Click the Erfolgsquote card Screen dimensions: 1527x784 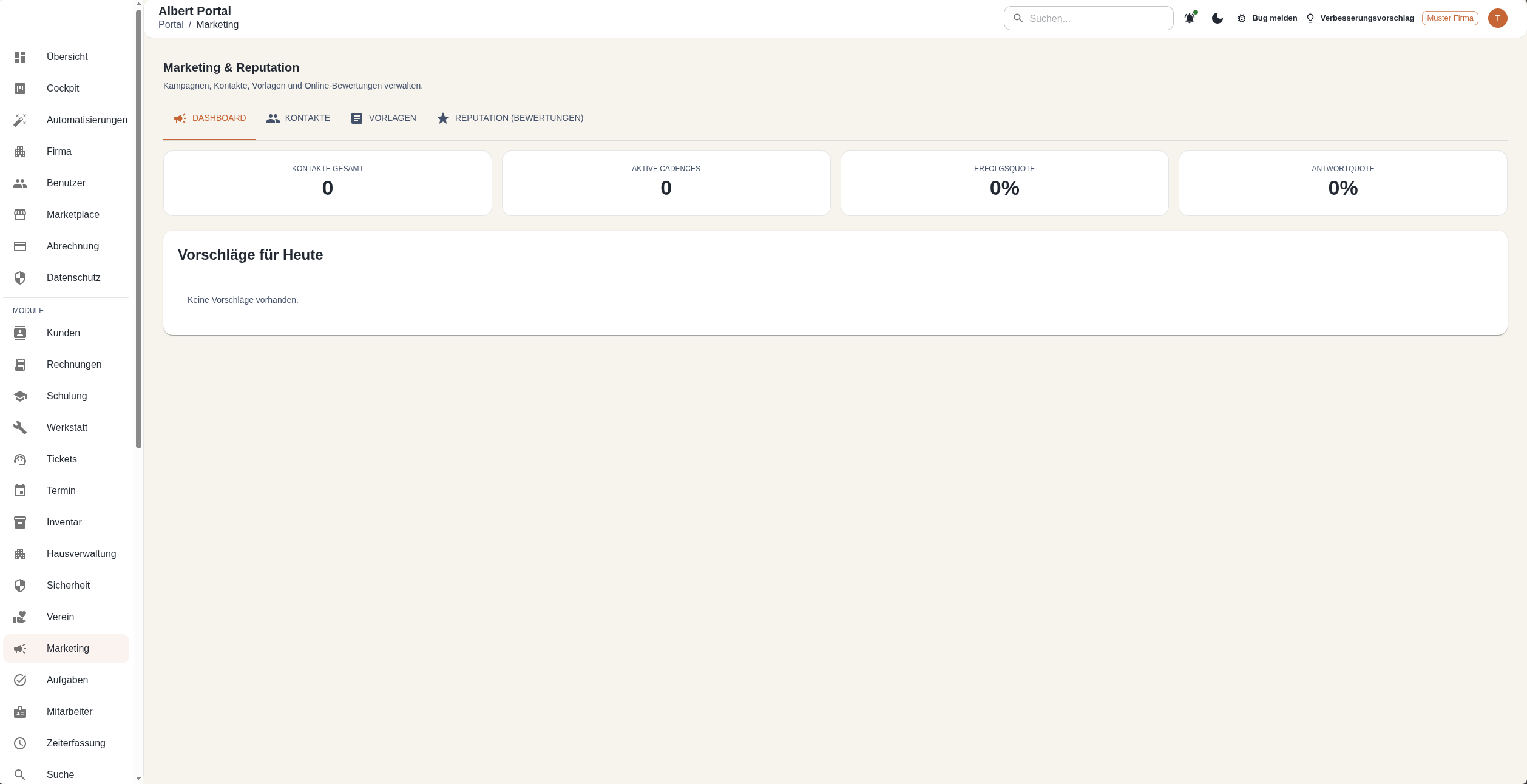point(1004,183)
